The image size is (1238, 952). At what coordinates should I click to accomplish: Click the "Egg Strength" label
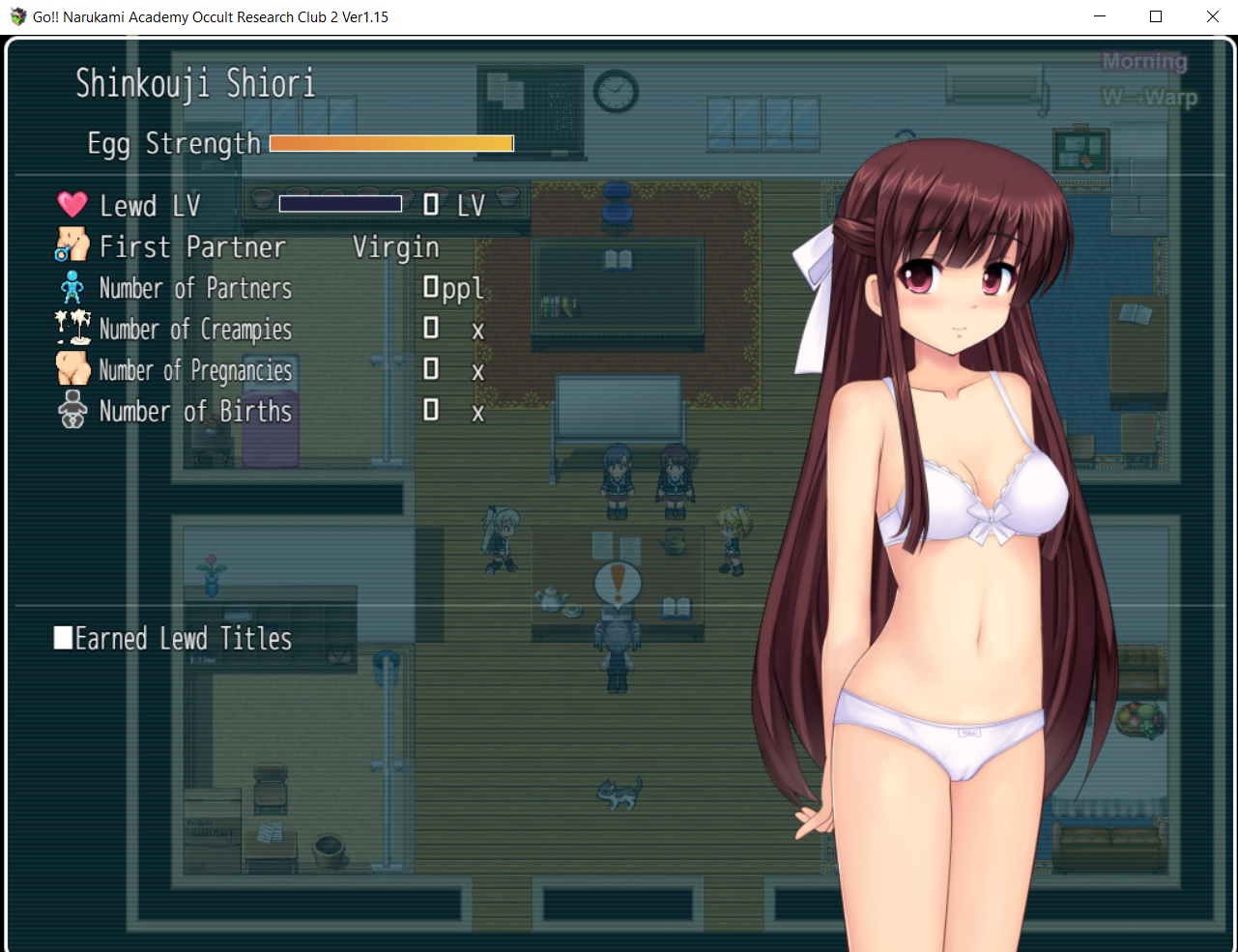point(174,143)
